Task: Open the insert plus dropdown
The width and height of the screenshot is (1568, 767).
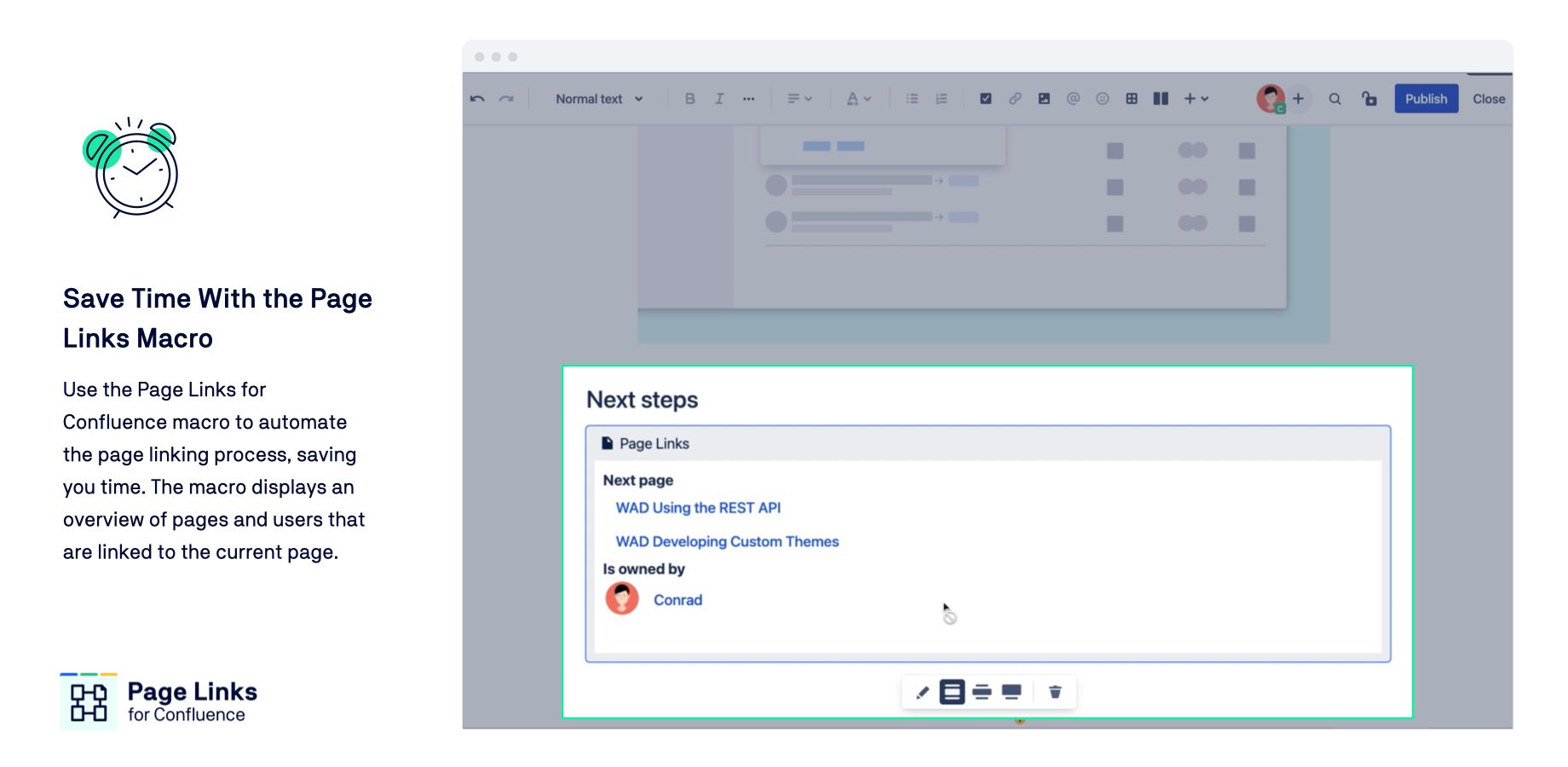Action: coord(1196,99)
